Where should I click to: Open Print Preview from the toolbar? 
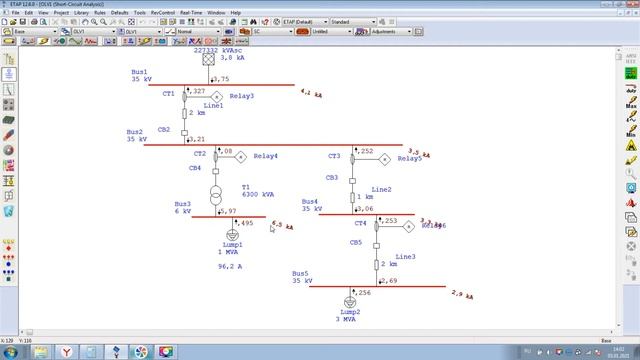pos(43,22)
